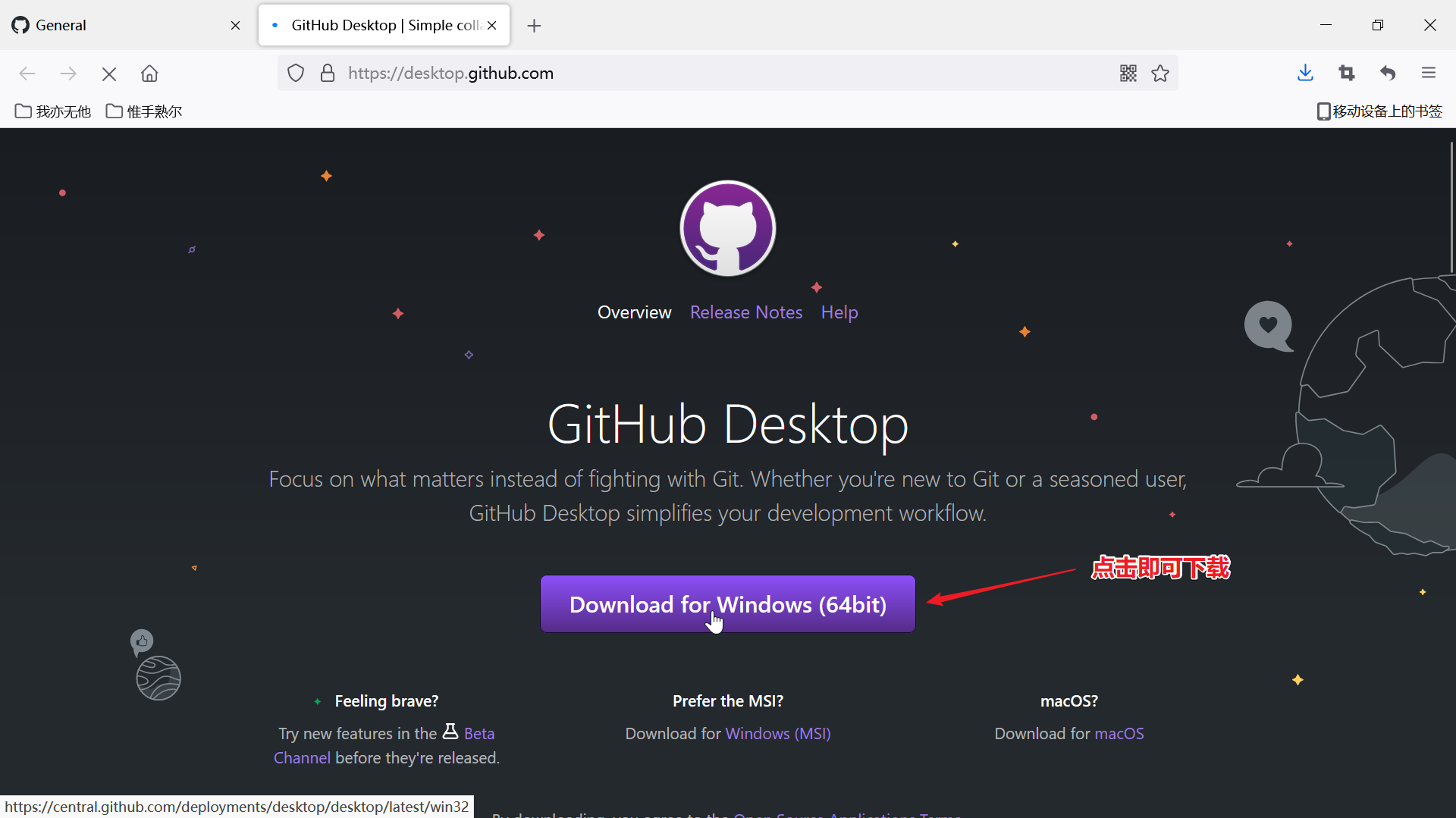Bookmark this page with the star icon
The height and width of the screenshot is (818, 1456).
[1160, 74]
